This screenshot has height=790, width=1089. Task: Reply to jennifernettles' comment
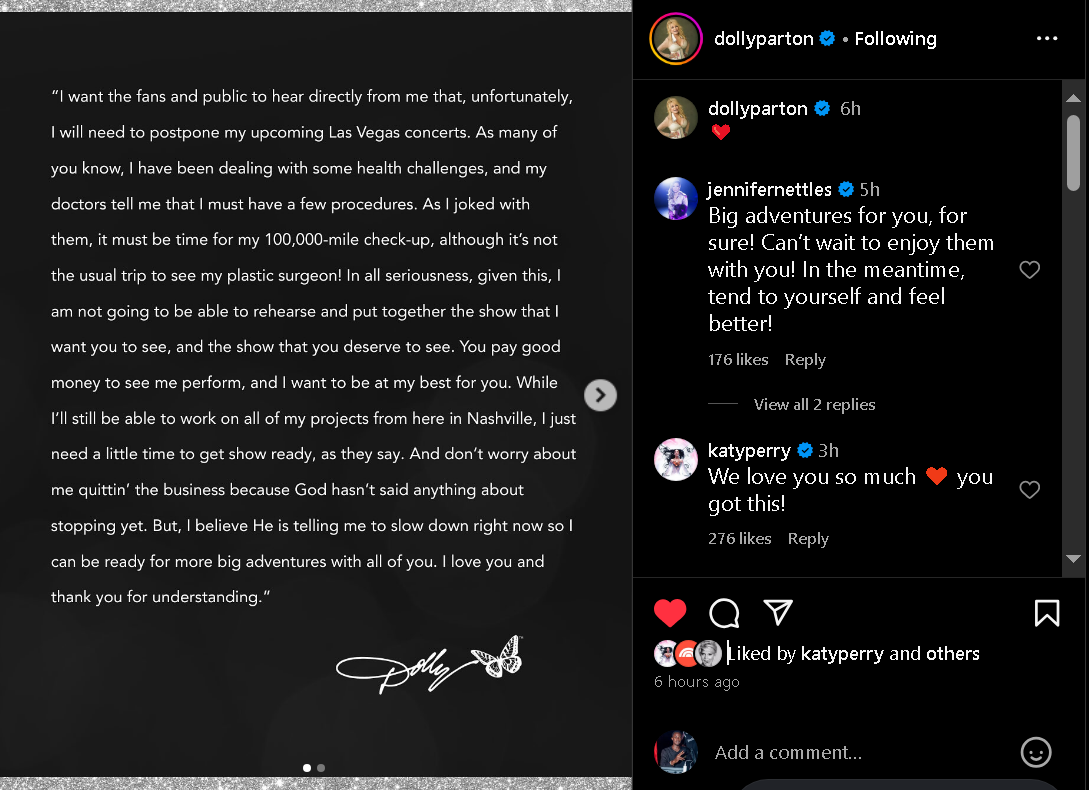pyautogui.click(x=805, y=360)
